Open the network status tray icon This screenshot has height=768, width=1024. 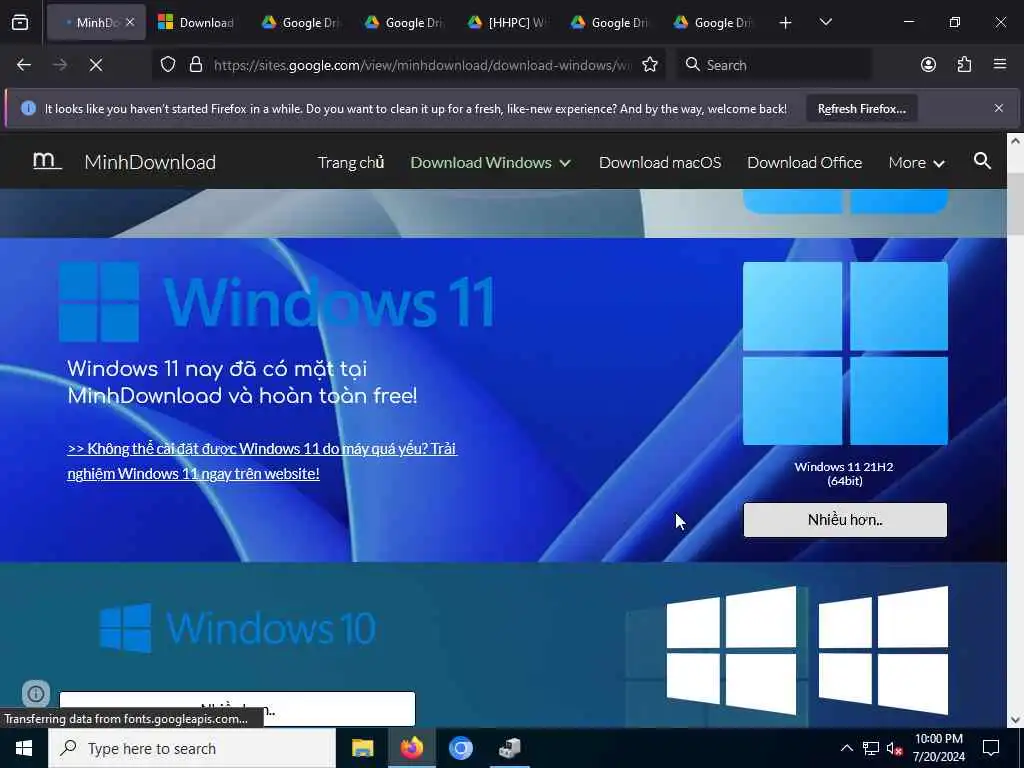pos(871,748)
